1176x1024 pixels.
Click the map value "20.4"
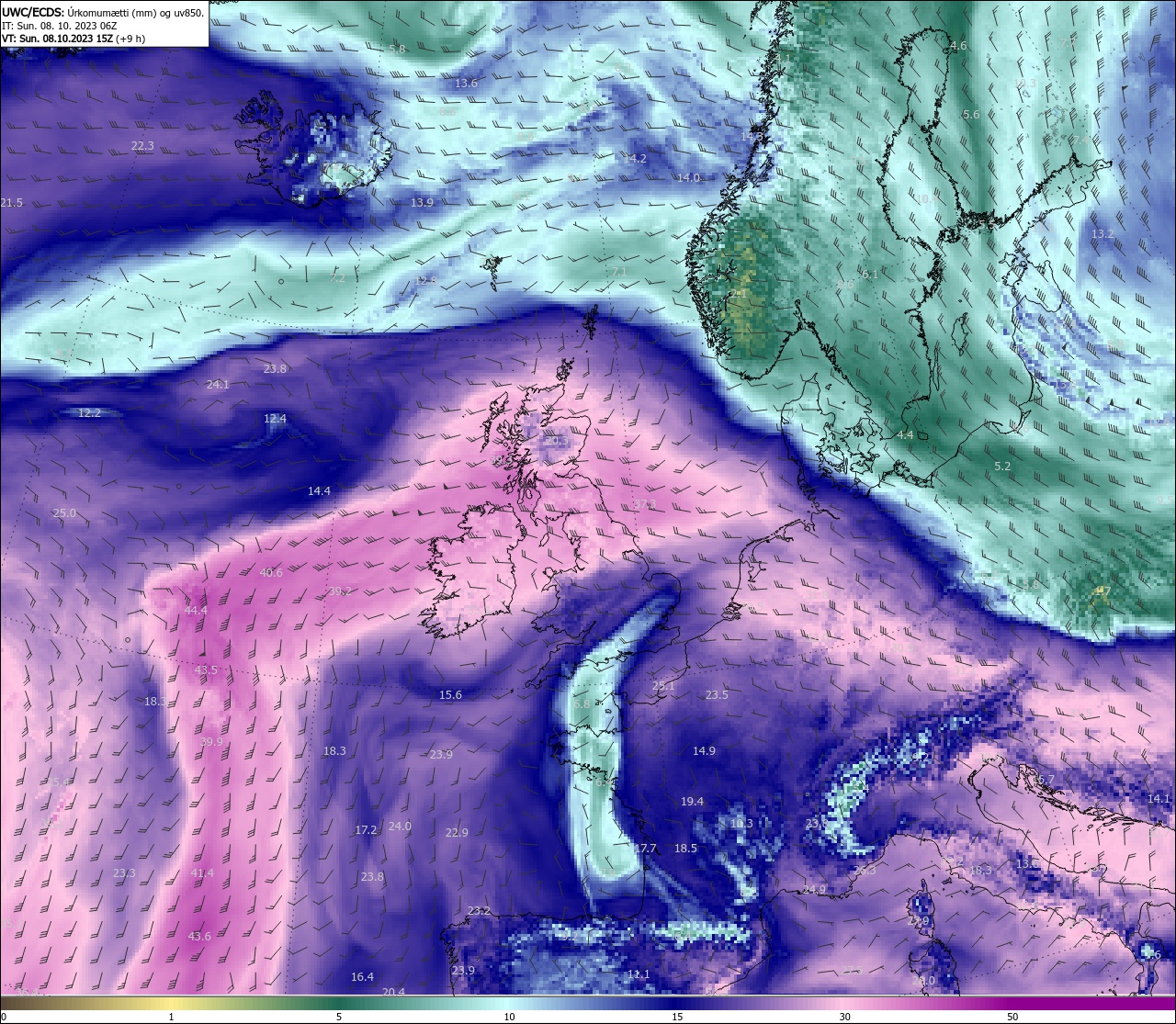pyautogui.click(x=393, y=992)
